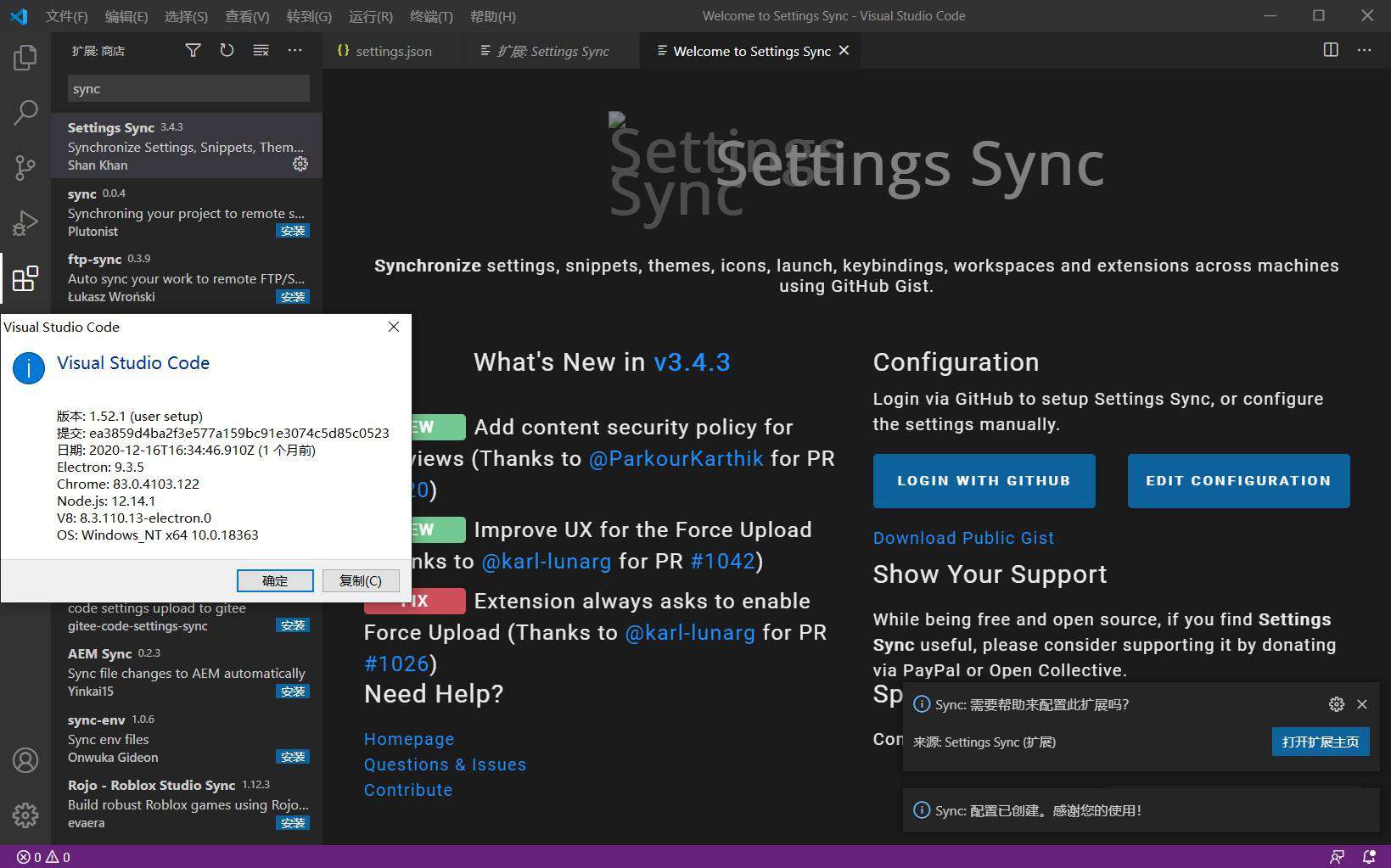This screenshot has width=1391, height=868.
Task: Open errors and warnings in status bar
Action: 43,857
